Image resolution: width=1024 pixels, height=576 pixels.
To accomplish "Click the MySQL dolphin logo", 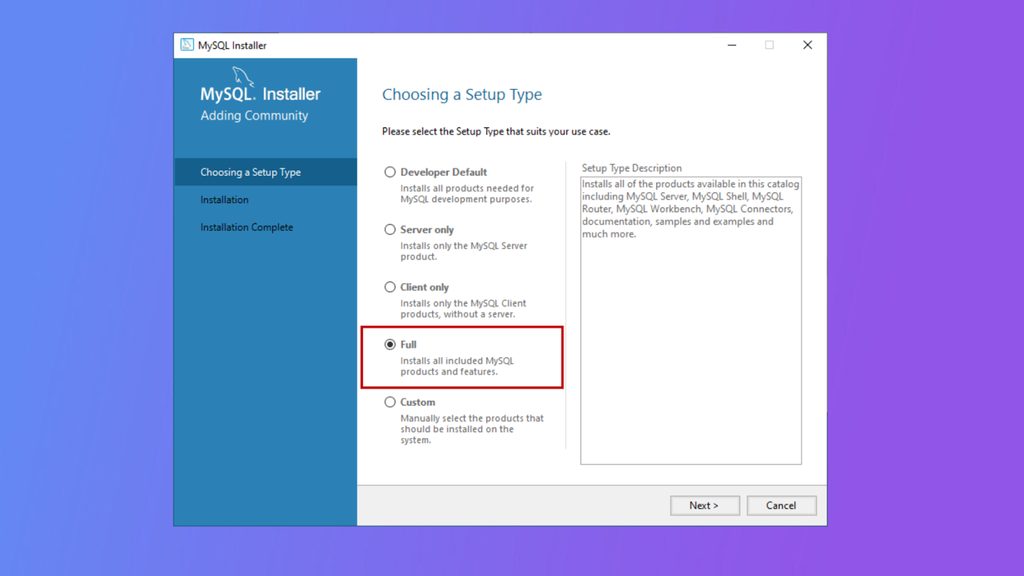I will point(243,76).
